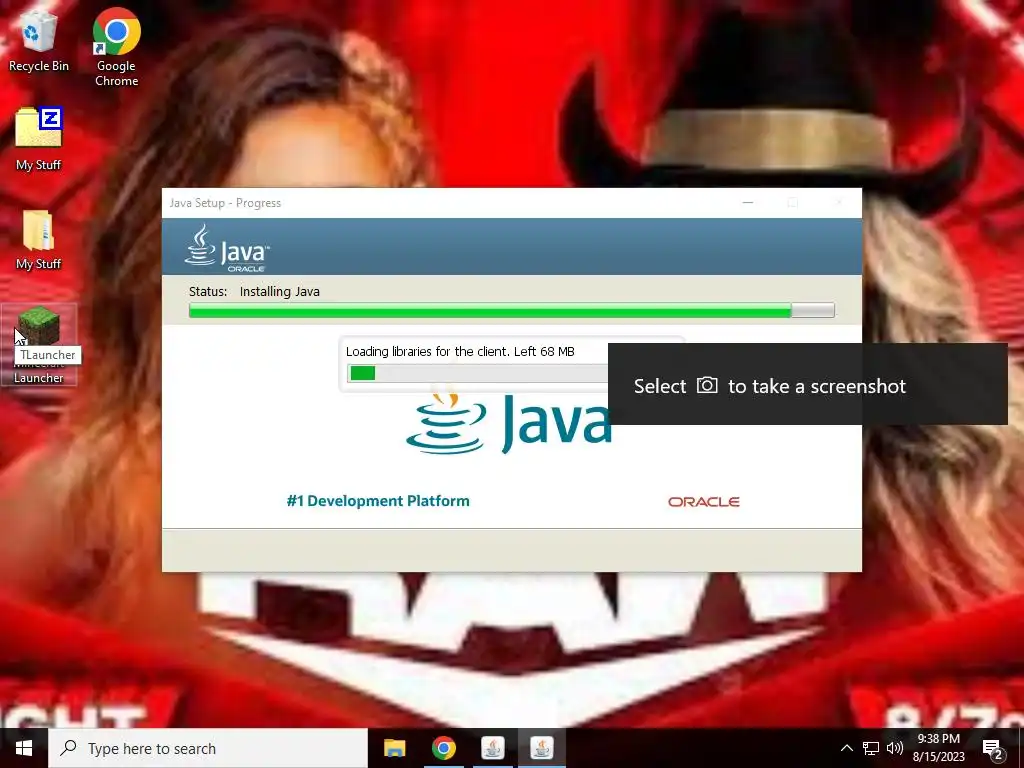
Task: Click the 'Installing Java' status text
Action: 280,292
